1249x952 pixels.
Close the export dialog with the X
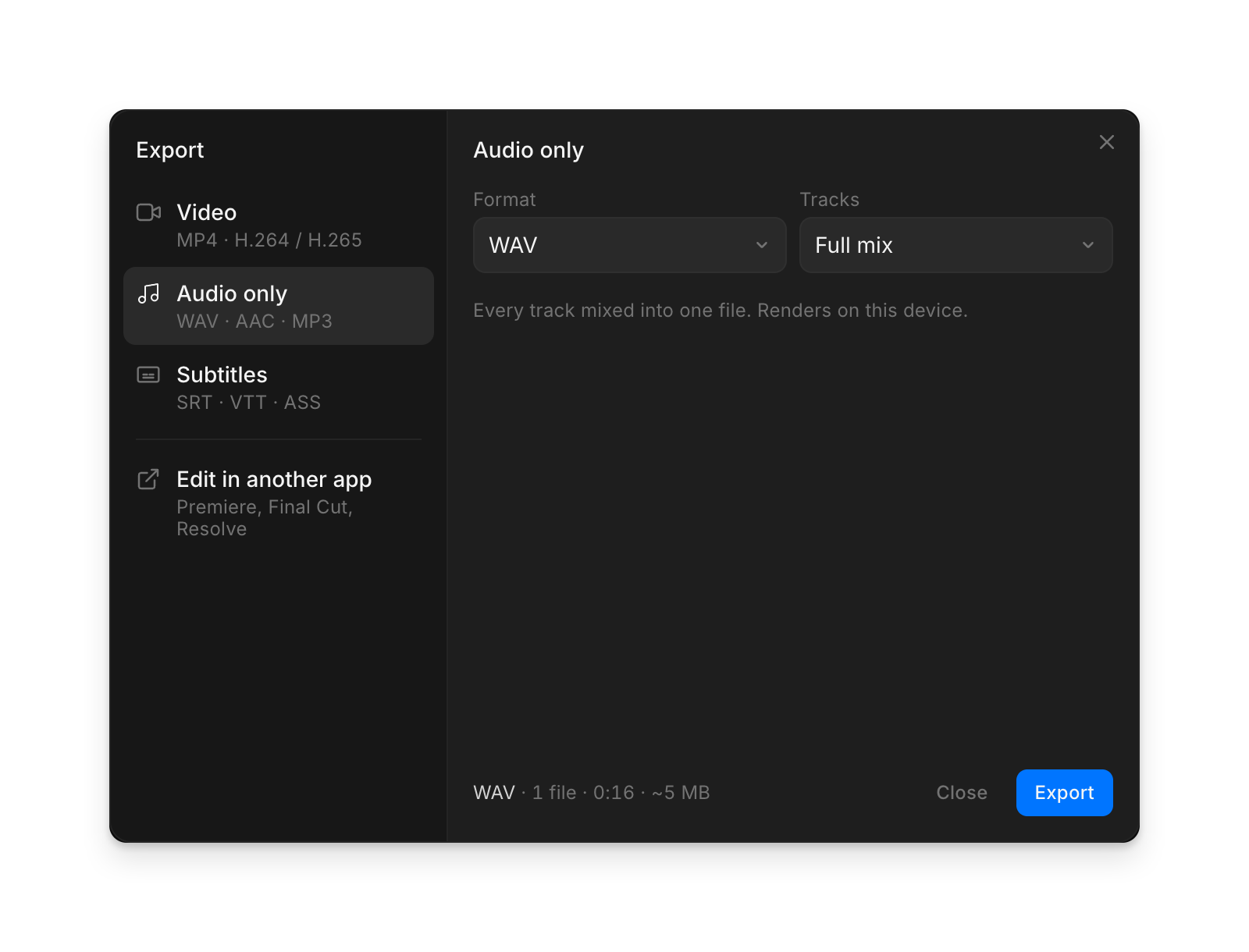tap(1107, 142)
